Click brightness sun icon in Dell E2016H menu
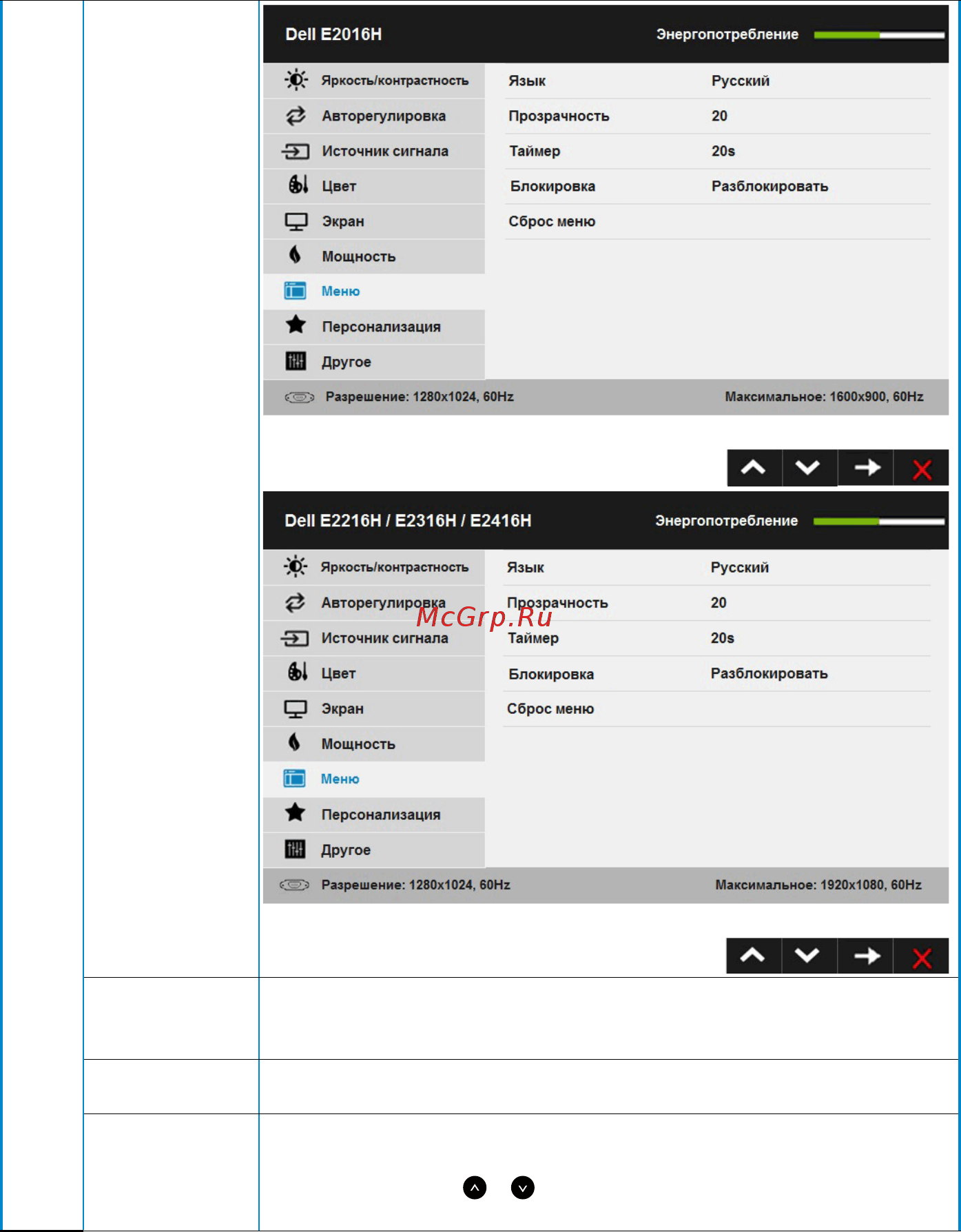 (296, 80)
